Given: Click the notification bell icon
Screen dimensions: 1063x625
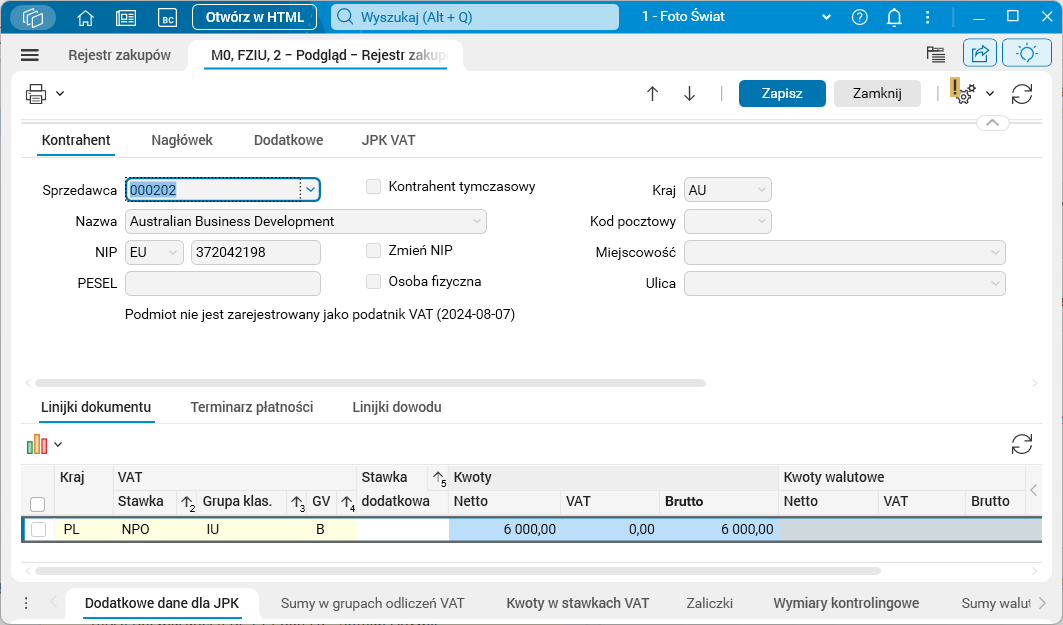Looking at the screenshot, I should [894, 17].
